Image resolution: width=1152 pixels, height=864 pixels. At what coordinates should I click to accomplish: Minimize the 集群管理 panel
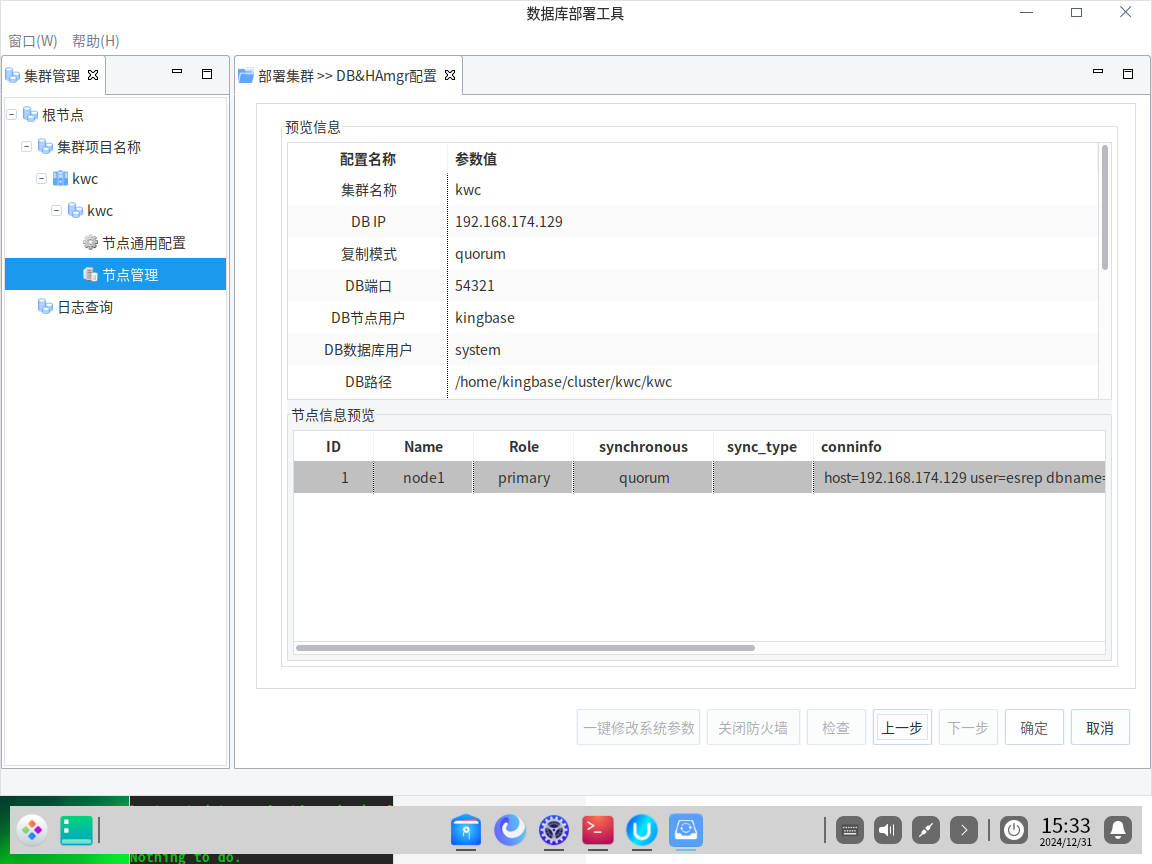coord(177,73)
